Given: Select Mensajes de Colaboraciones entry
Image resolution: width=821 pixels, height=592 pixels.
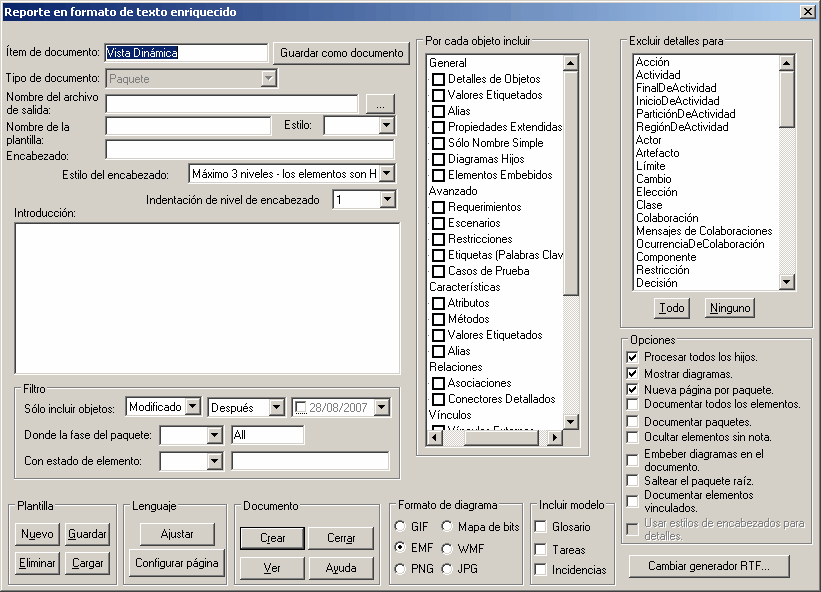Looking at the screenshot, I should 704,231.
